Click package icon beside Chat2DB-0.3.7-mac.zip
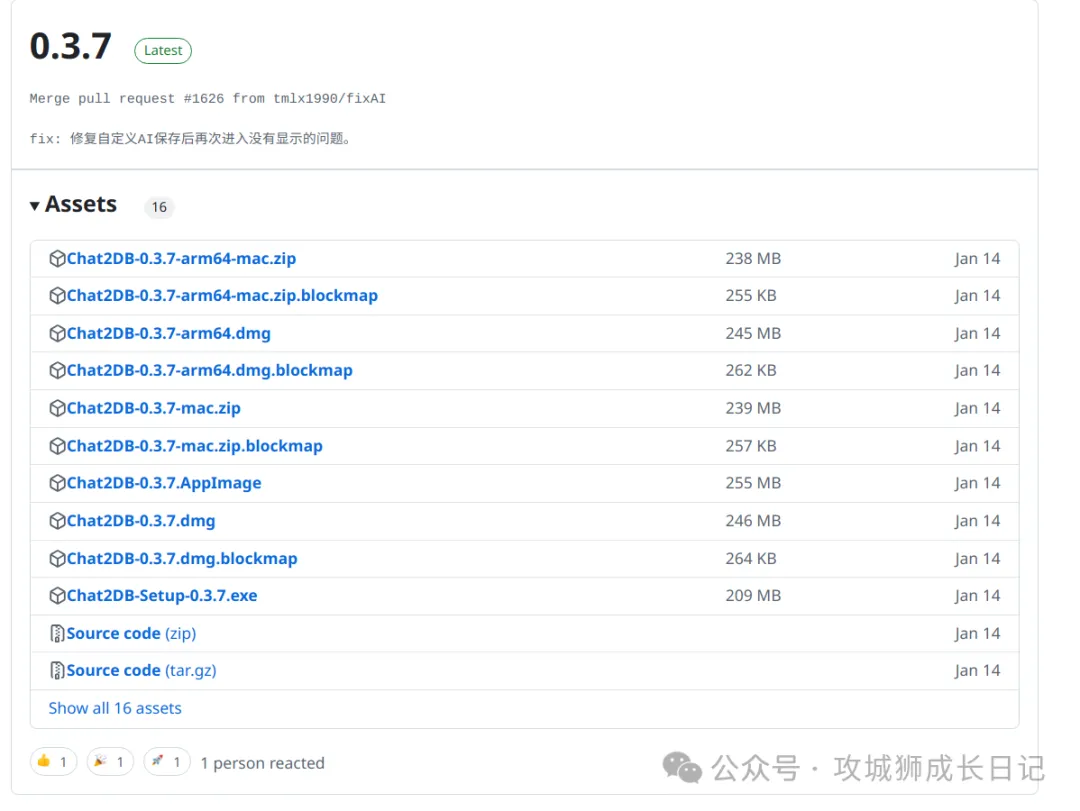Viewport: 1080px width, 811px height. [57, 409]
